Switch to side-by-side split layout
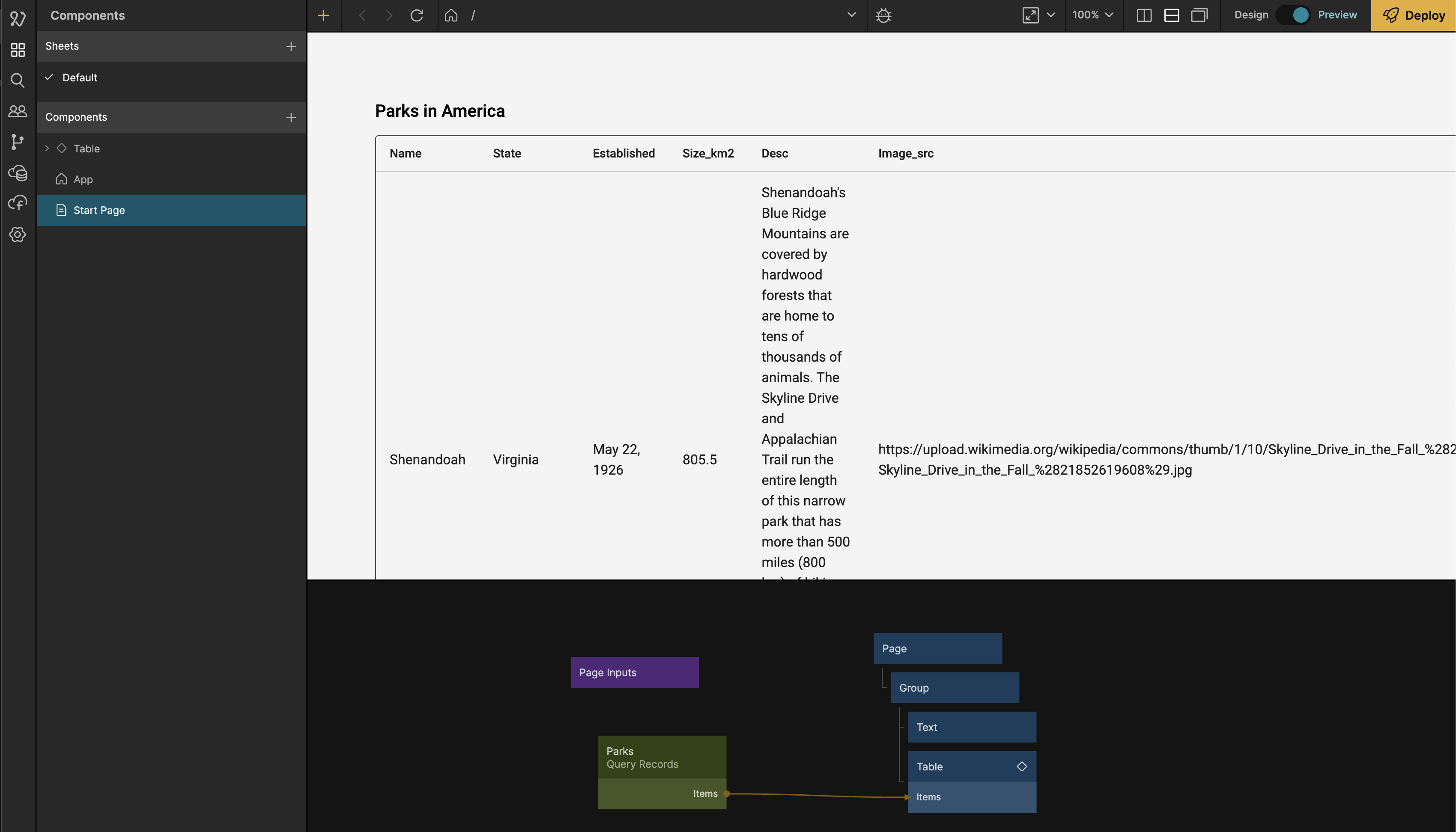 (1144, 15)
